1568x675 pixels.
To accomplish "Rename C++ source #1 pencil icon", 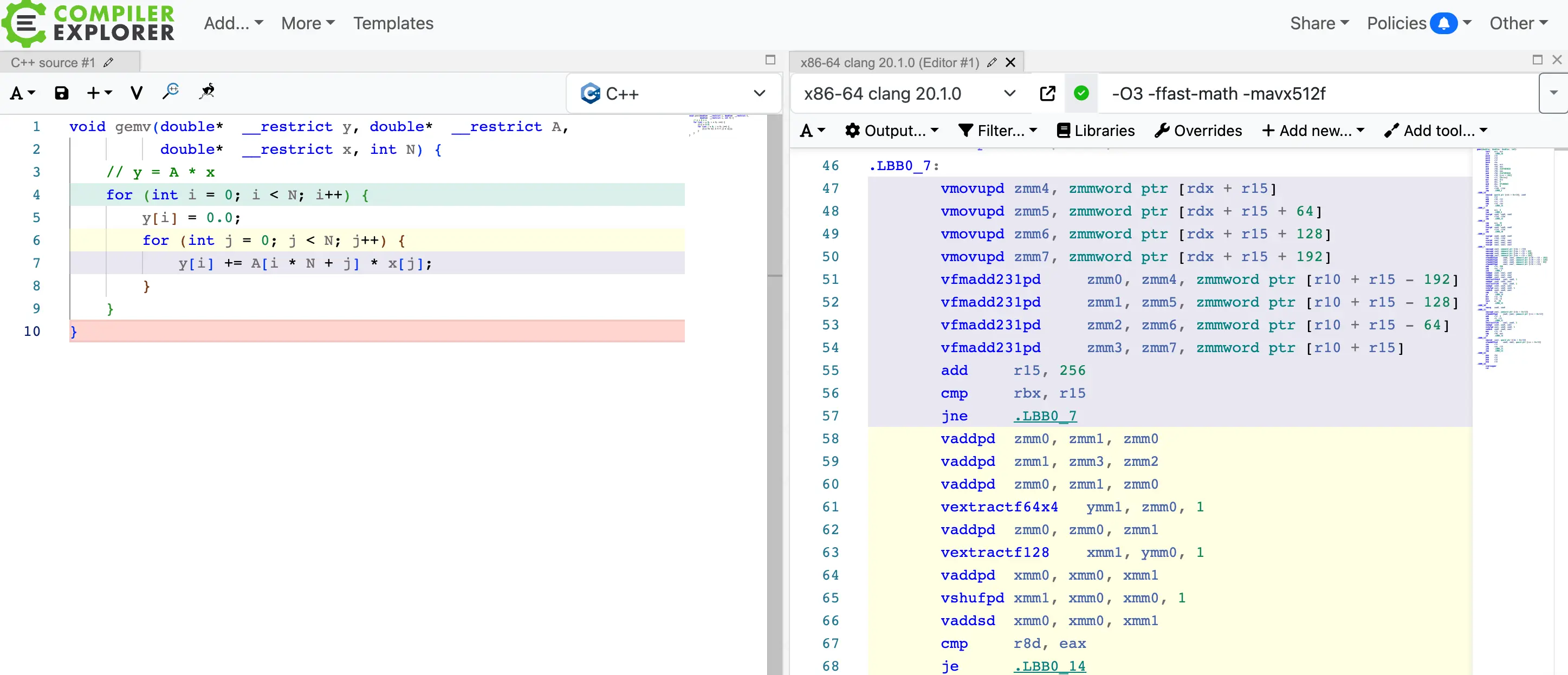I will coord(108,63).
